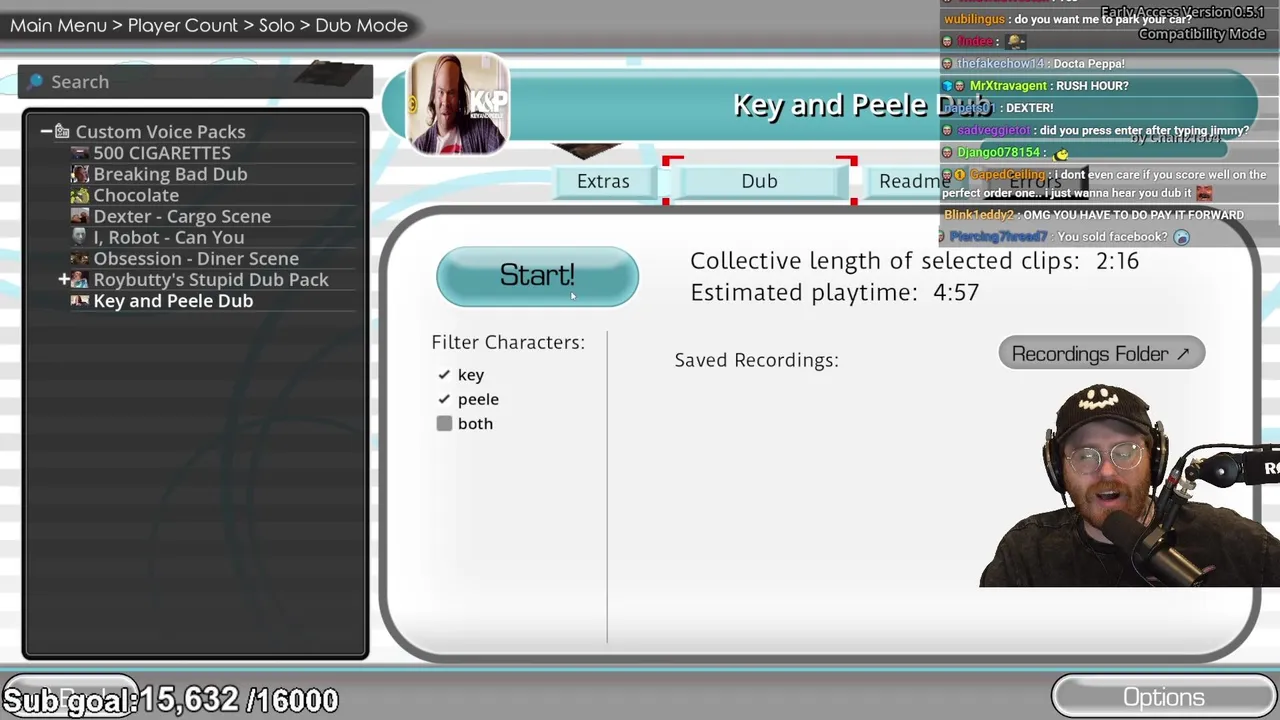Choose the Chocolate voice pack
The image size is (1280, 720).
pyautogui.click(x=136, y=195)
